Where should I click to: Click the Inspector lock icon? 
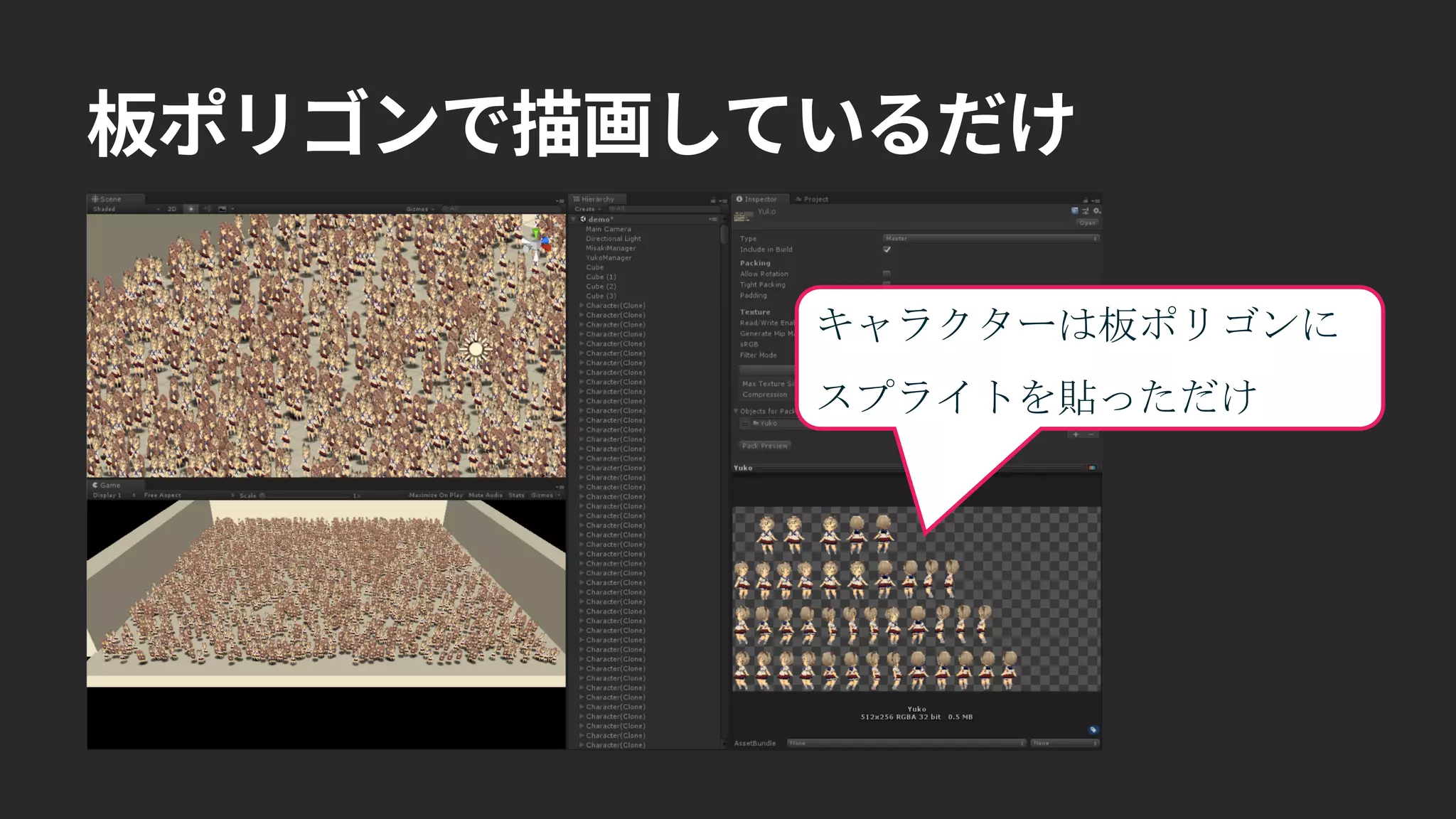[x=1085, y=200]
